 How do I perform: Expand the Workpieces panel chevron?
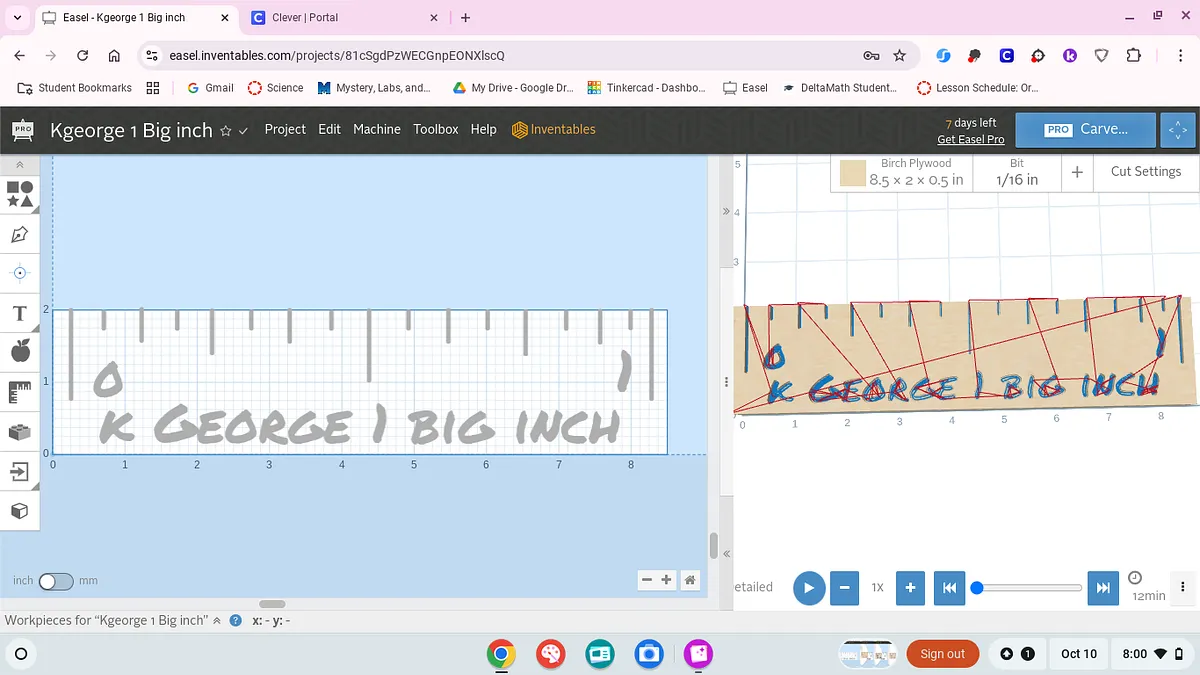click(217, 621)
